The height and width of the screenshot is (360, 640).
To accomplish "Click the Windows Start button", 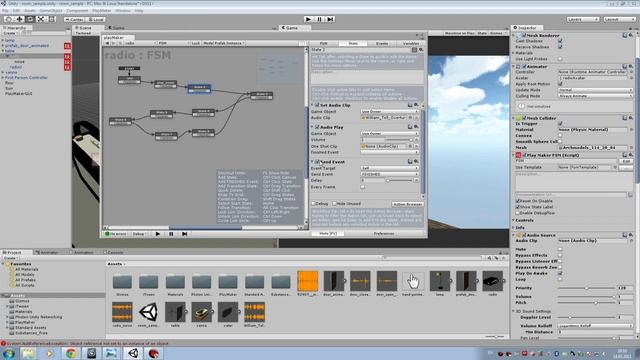I will tap(8, 353).
